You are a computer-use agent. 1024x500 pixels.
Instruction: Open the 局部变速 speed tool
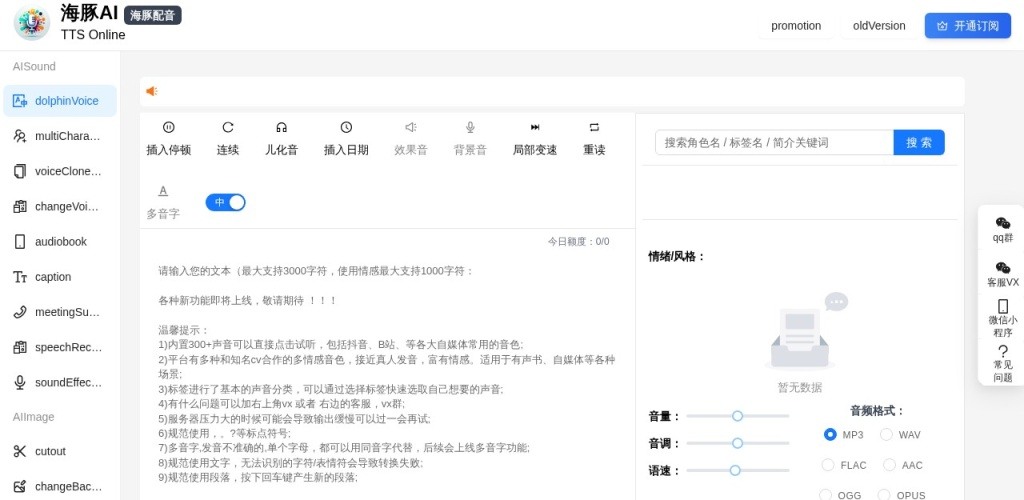[535, 128]
